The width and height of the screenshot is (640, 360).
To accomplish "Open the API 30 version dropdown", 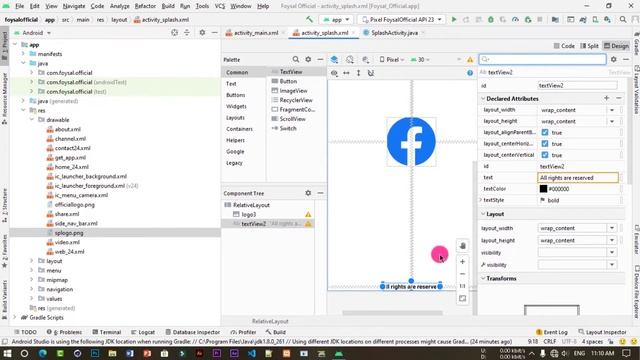I will 420,60.
